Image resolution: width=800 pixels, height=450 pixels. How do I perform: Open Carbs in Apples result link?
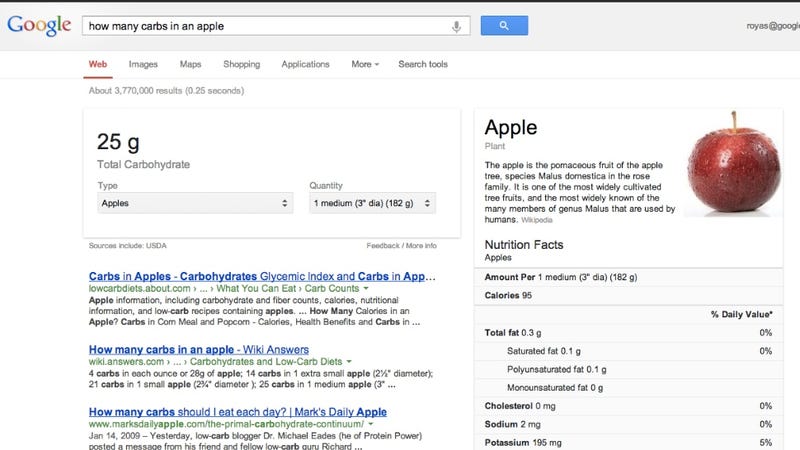click(262, 276)
